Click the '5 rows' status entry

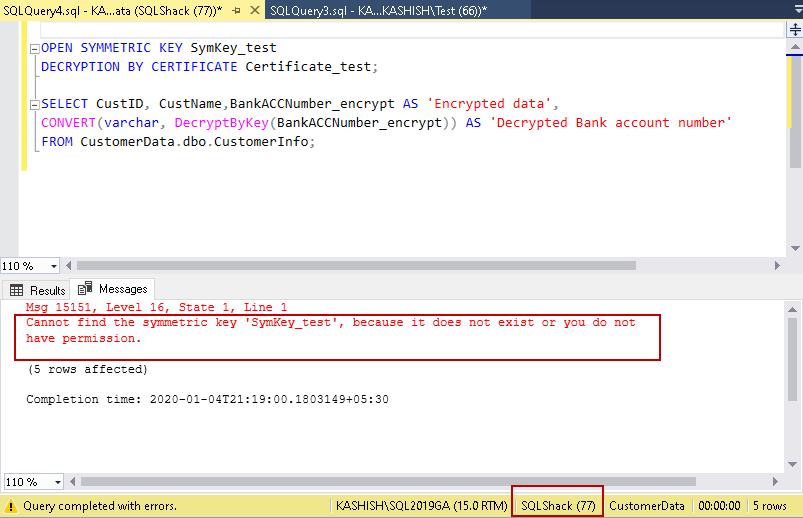(x=770, y=506)
